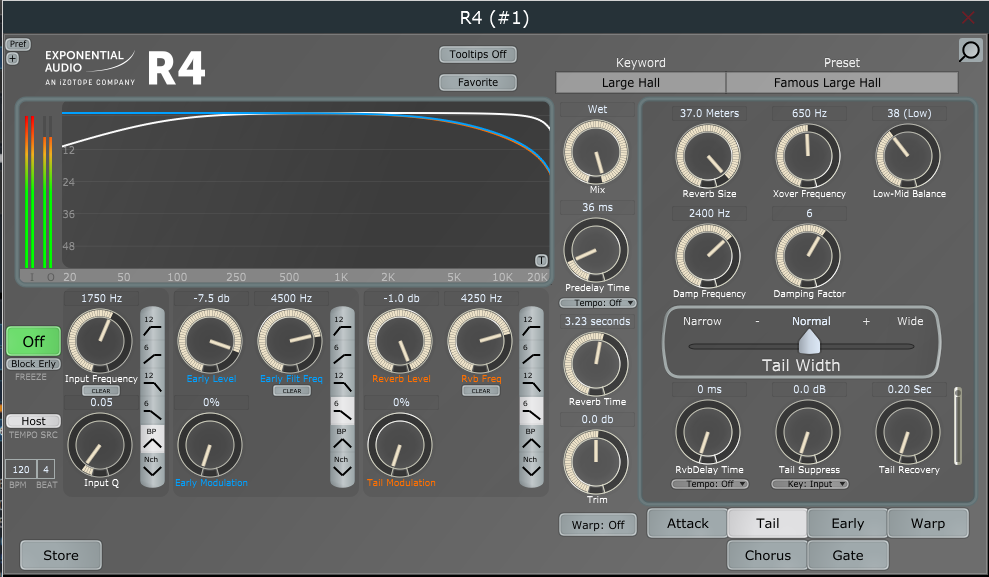Select 12 dB high-pass shape for Early filter

click(x=342, y=324)
